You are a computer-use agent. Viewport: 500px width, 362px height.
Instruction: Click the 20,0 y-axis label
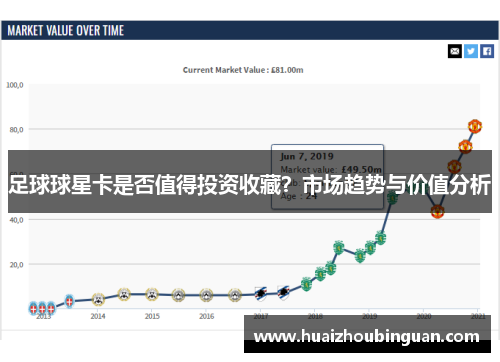16,265
